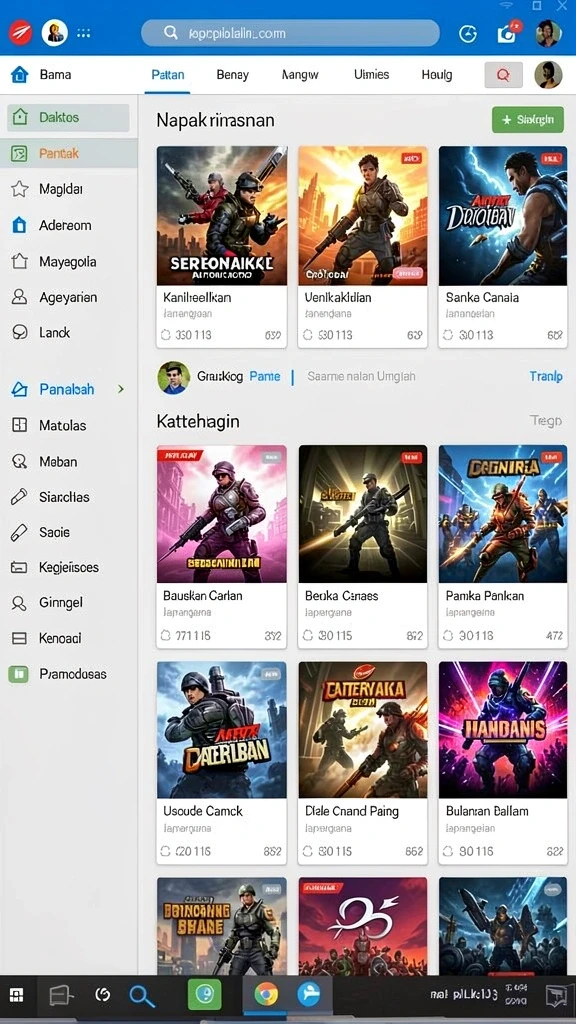Switch to the Houlg tab
This screenshot has width=576, height=1024.
tap(437, 74)
